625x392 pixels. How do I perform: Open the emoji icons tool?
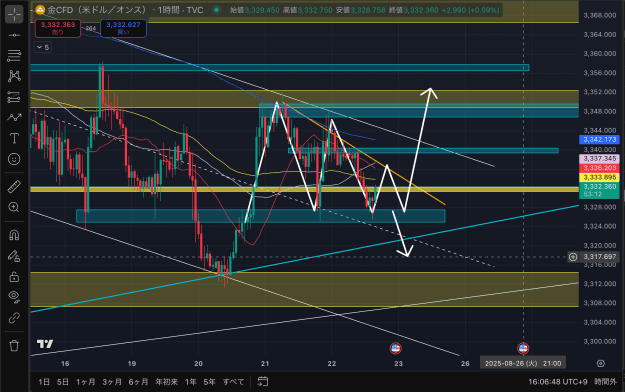(14, 159)
